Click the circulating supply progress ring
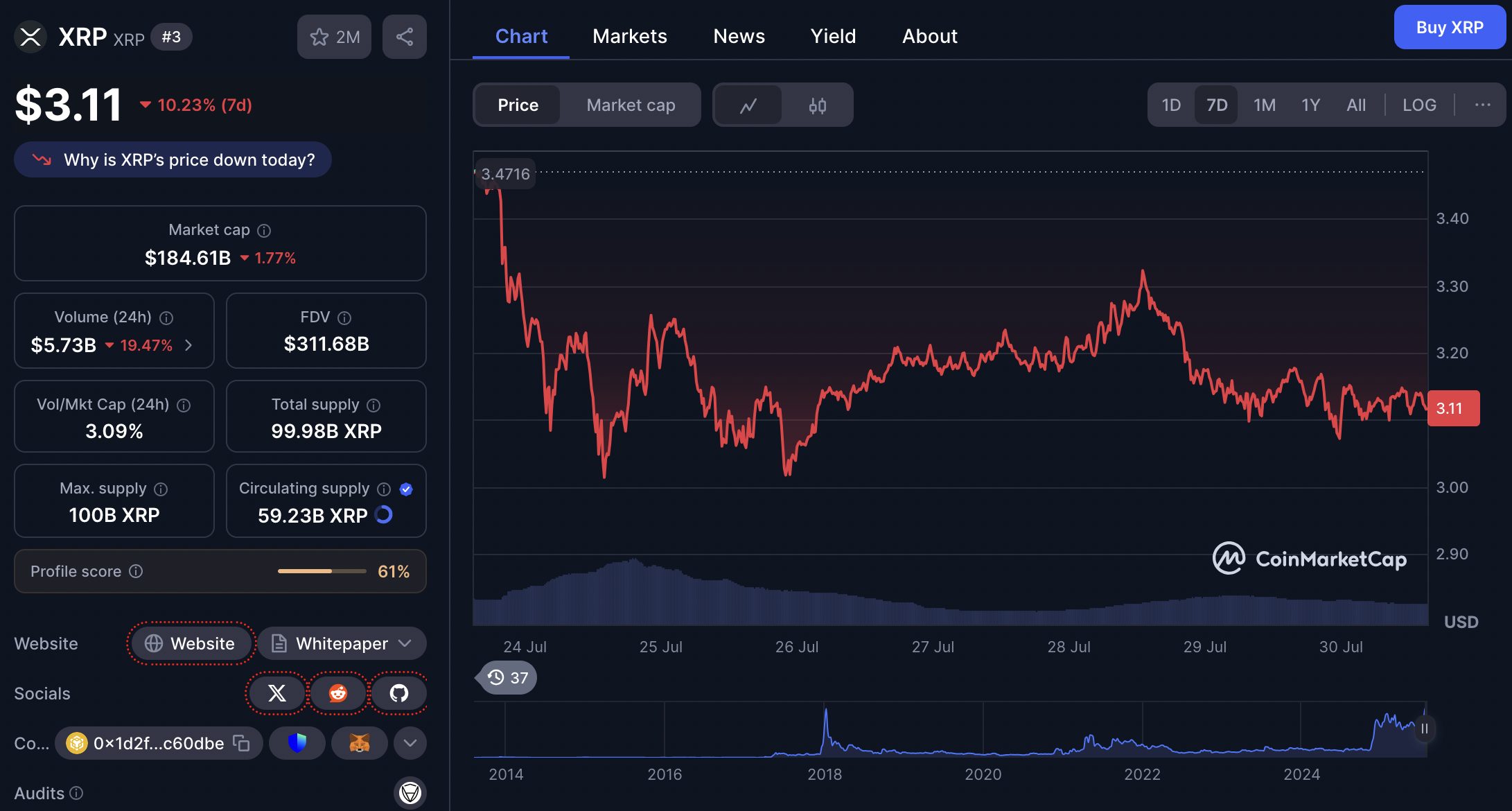The width and height of the screenshot is (1512, 811). [384, 515]
